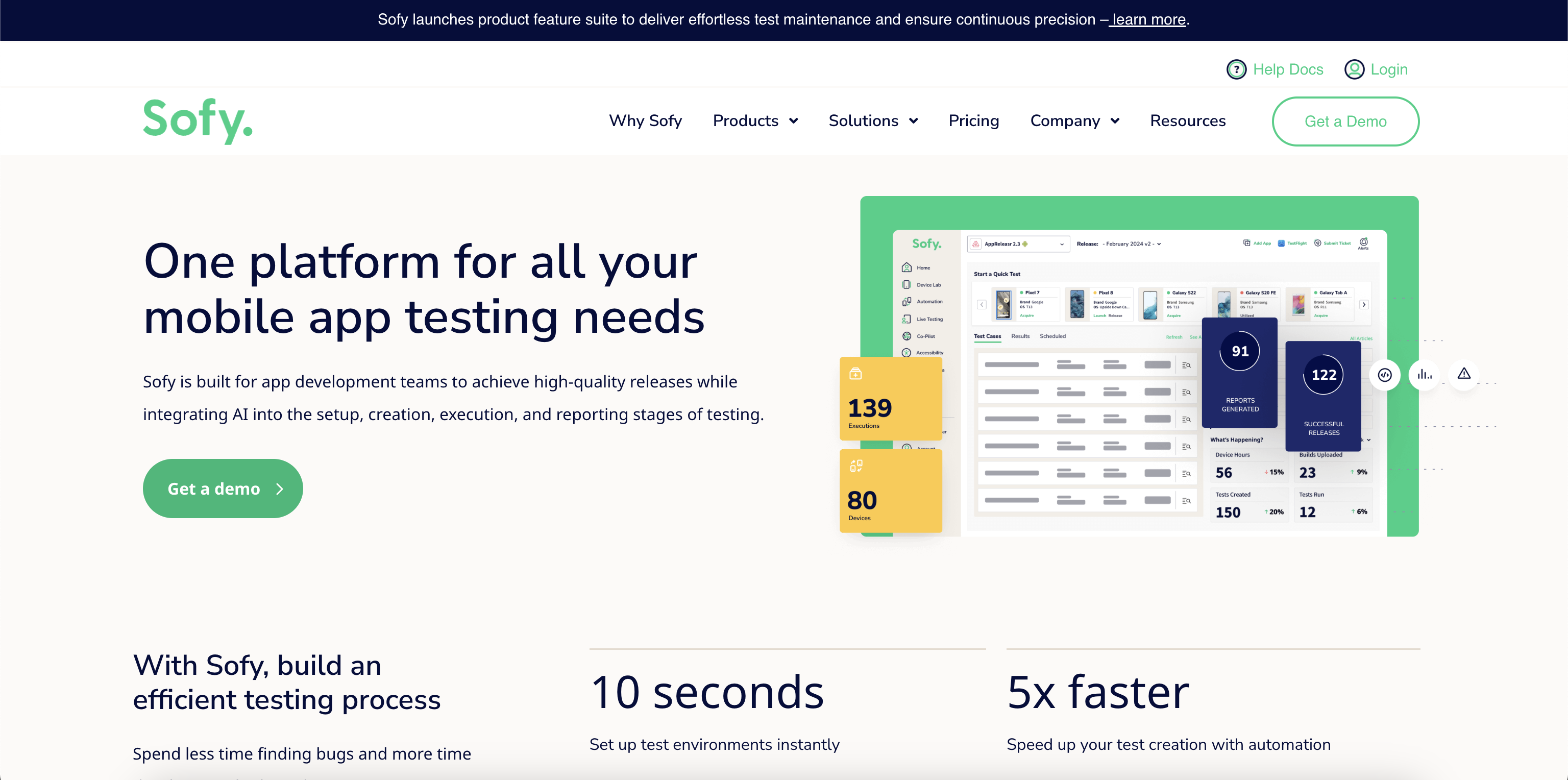Click the TestFlight icon in dashboard header
This screenshot has width=1568, height=780.
click(1281, 243)
